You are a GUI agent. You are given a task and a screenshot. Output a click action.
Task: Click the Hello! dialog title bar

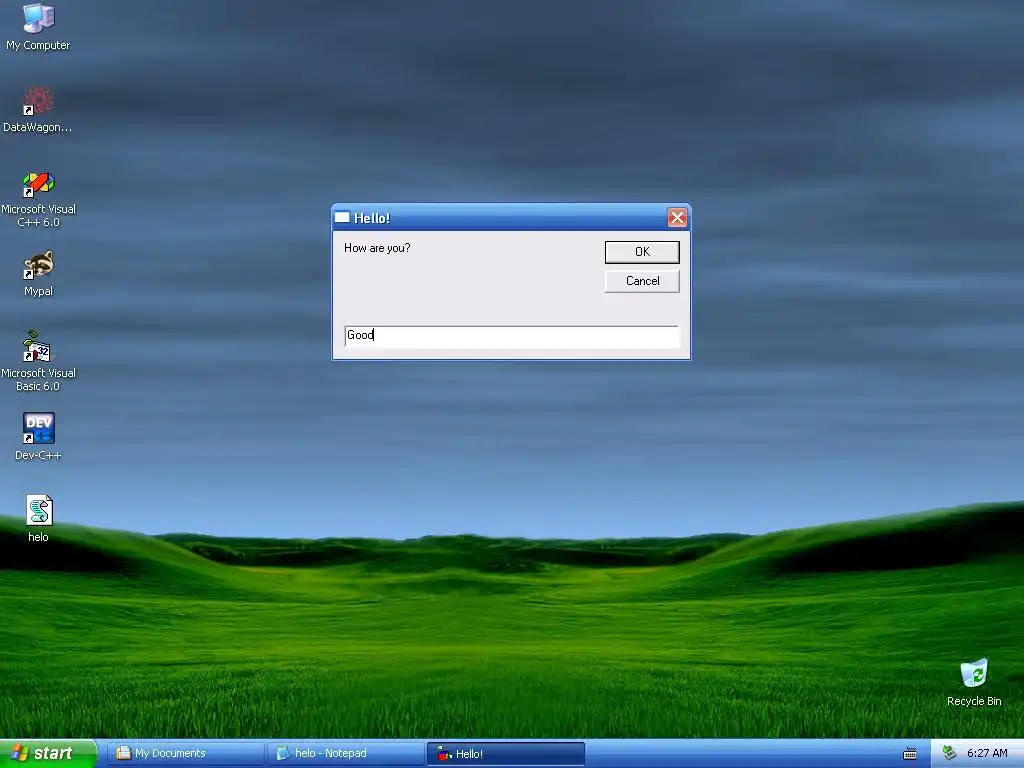(511, 217)
